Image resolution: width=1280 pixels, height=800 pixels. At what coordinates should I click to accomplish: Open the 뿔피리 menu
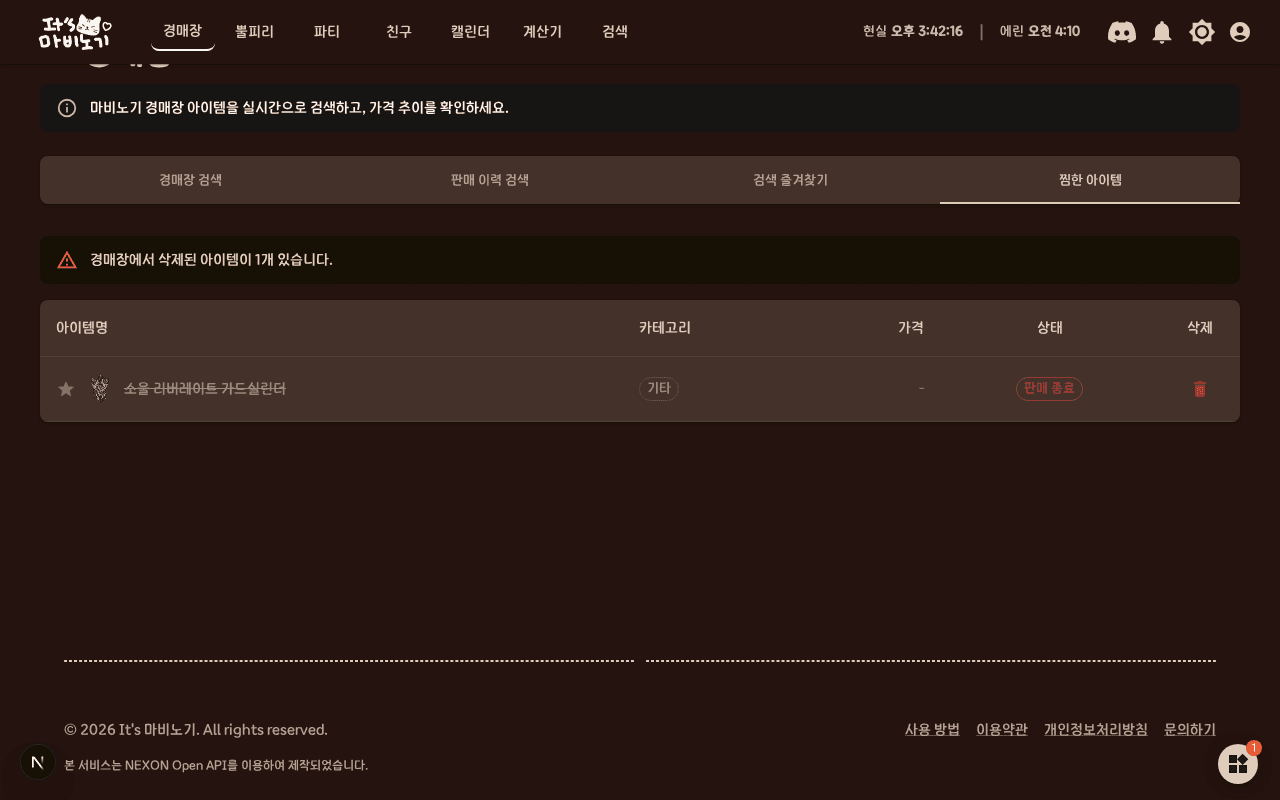[x=255, y=32]
